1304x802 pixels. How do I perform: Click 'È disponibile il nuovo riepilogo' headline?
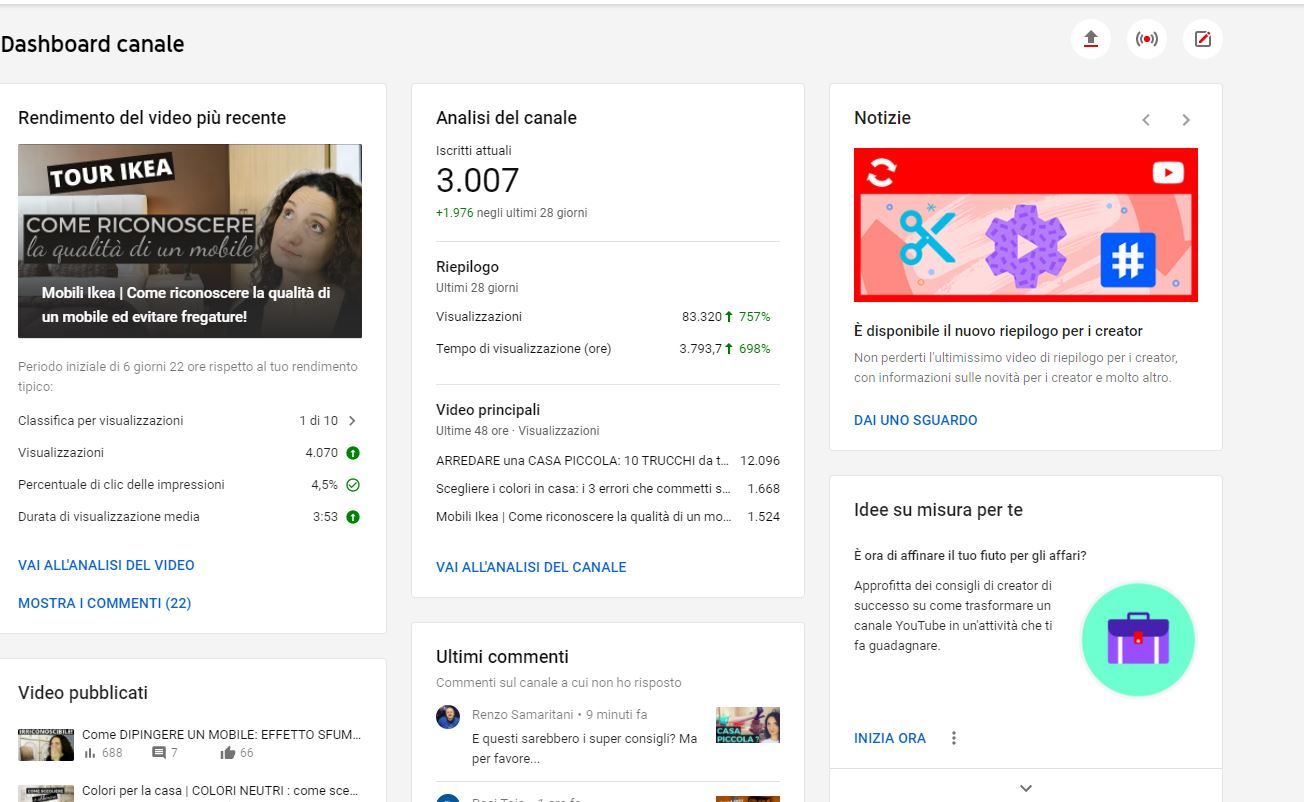point(998,331)
